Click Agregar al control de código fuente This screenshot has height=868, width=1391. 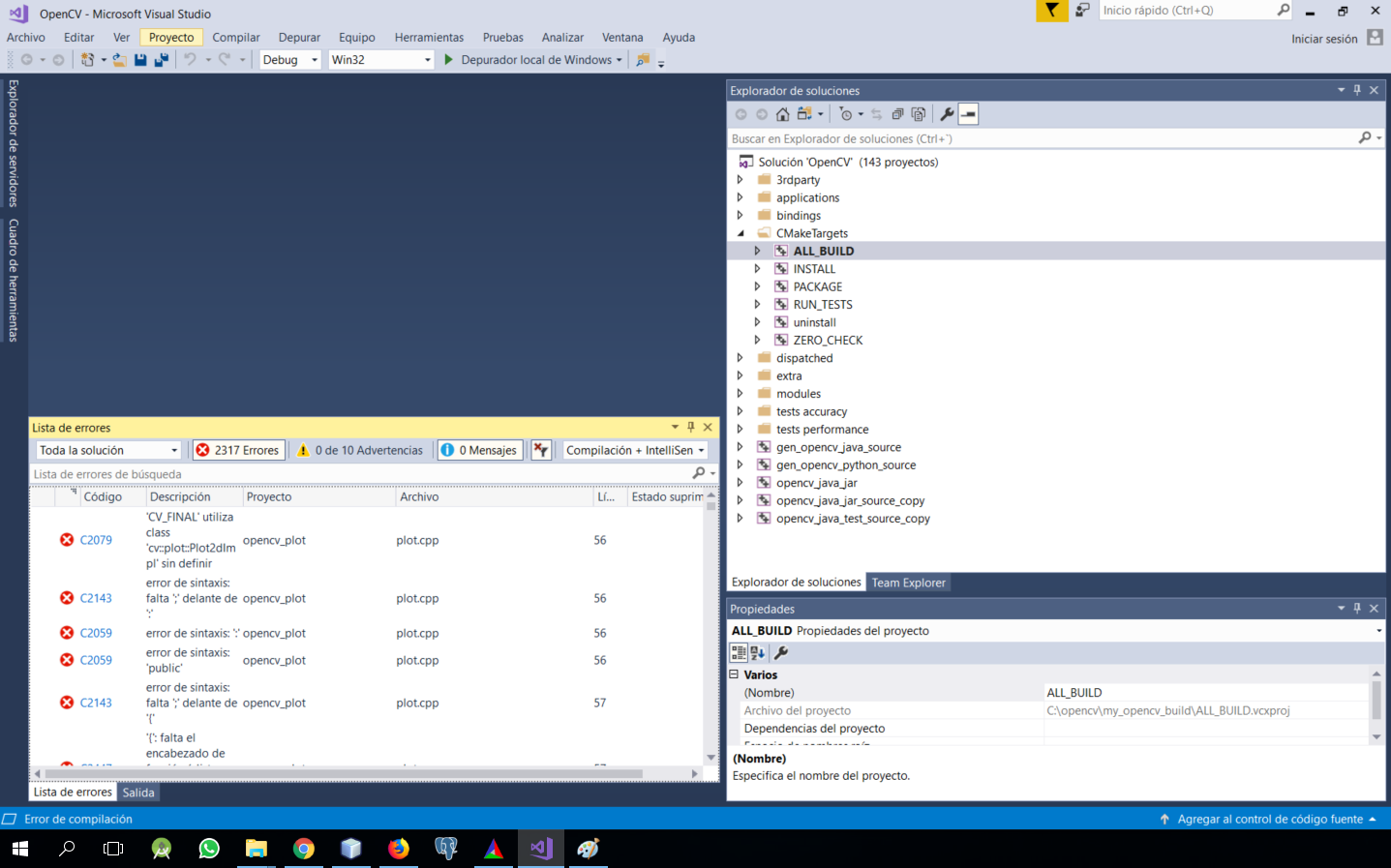point(1269,819)
